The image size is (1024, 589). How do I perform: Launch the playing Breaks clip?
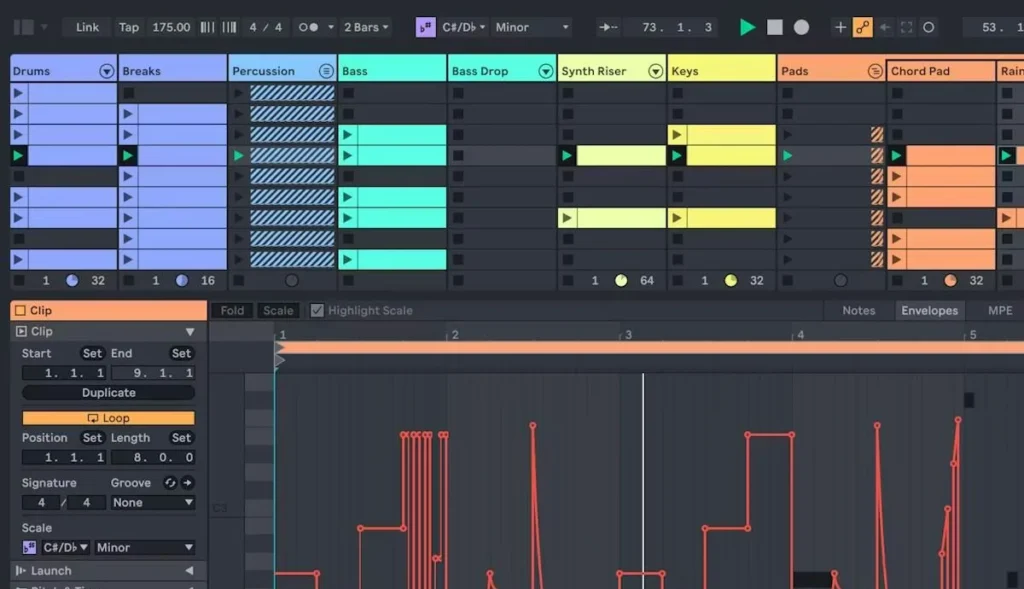(x=128, y=155)
